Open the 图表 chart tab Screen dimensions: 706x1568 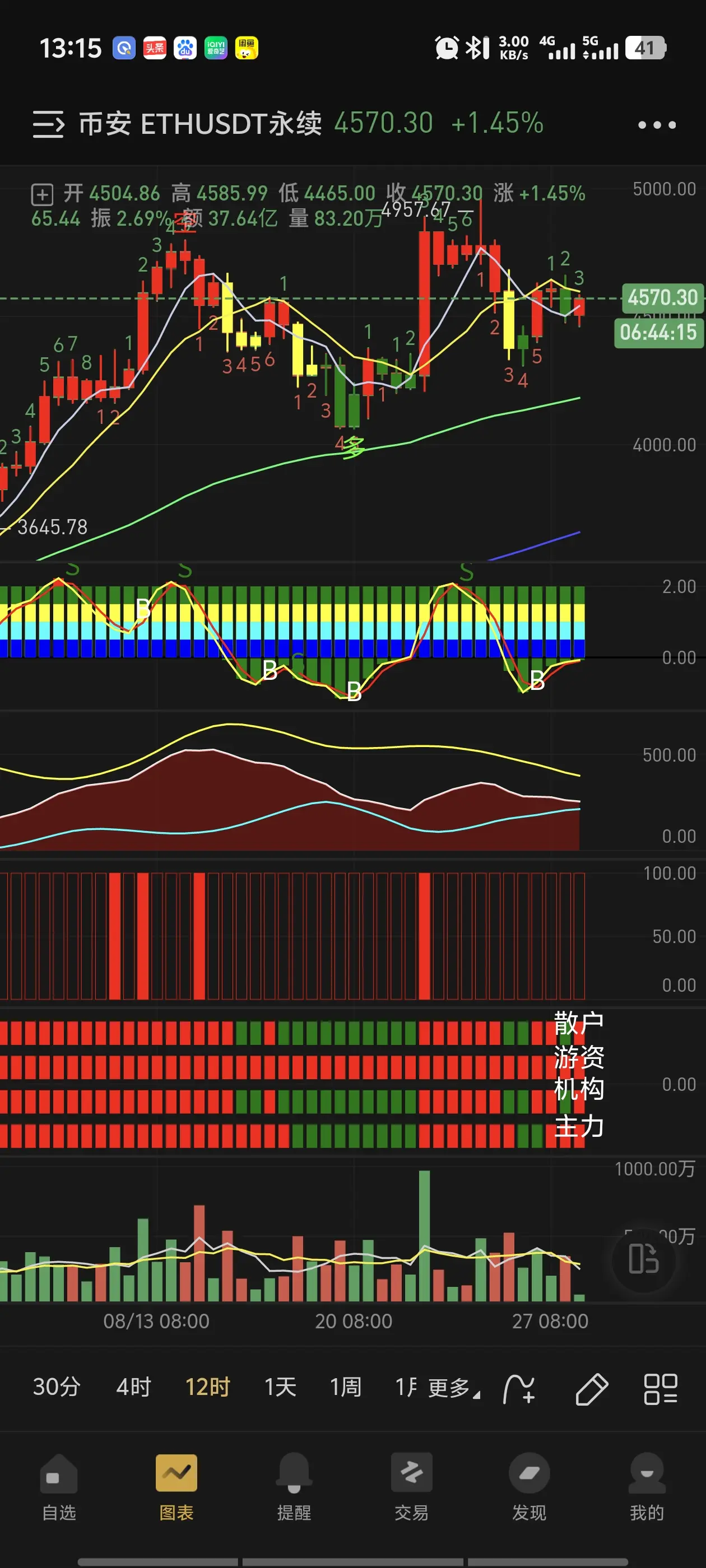tap(176, 1487)
